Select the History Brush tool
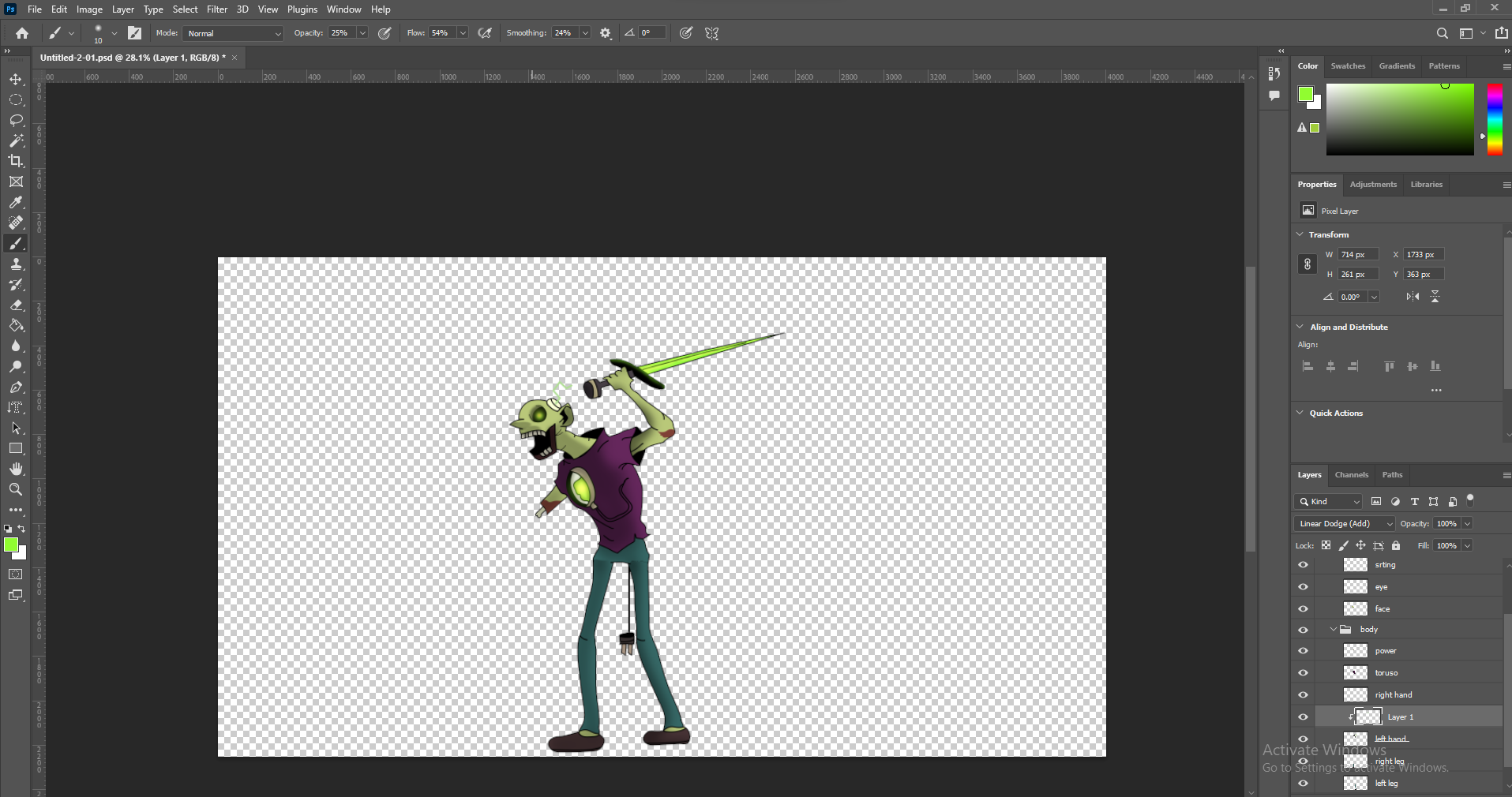Screen dimensions: 1512x797 [16, 285]
